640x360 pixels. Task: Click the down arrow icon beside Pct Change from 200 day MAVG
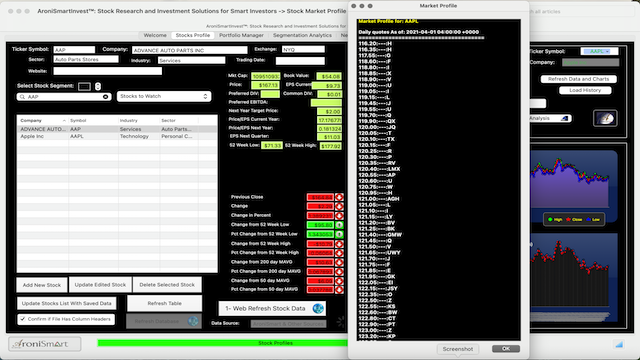(339, 271)
